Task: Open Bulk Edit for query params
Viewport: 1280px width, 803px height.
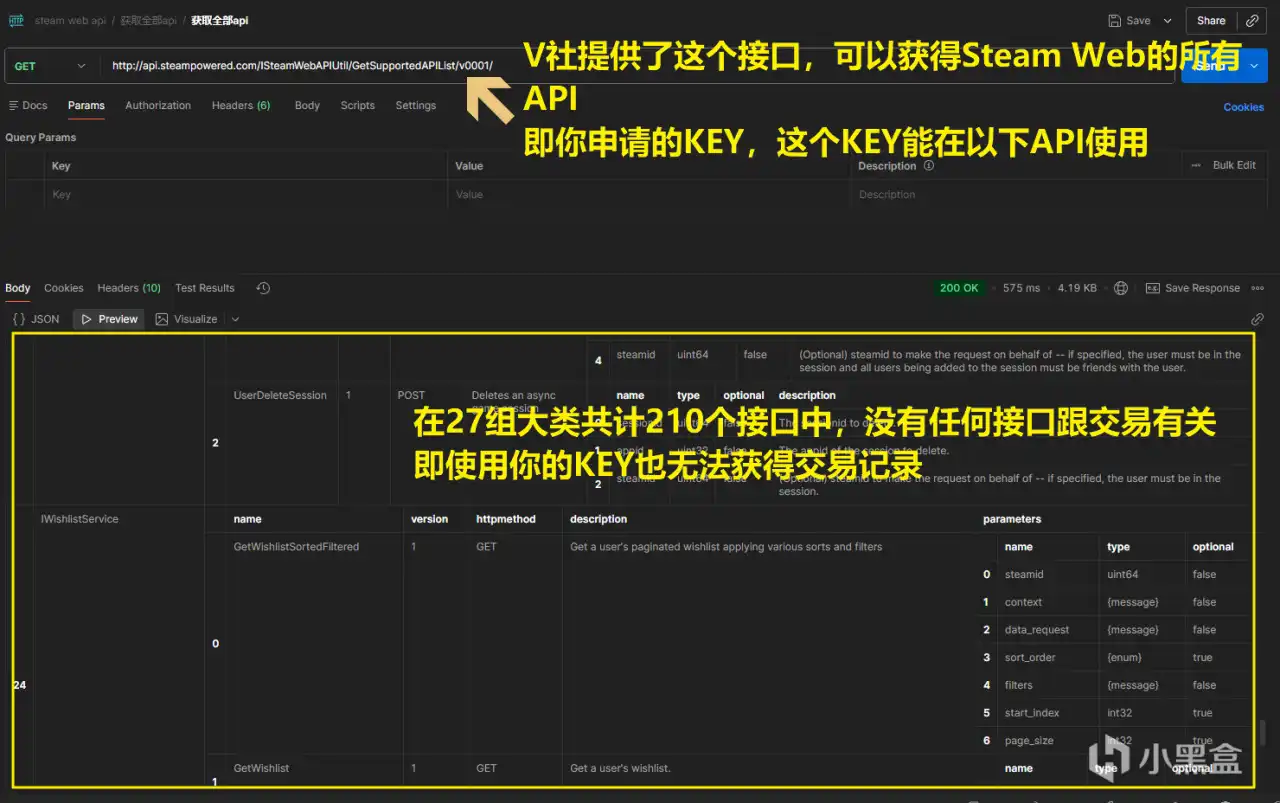Action: click(1235, 165)
